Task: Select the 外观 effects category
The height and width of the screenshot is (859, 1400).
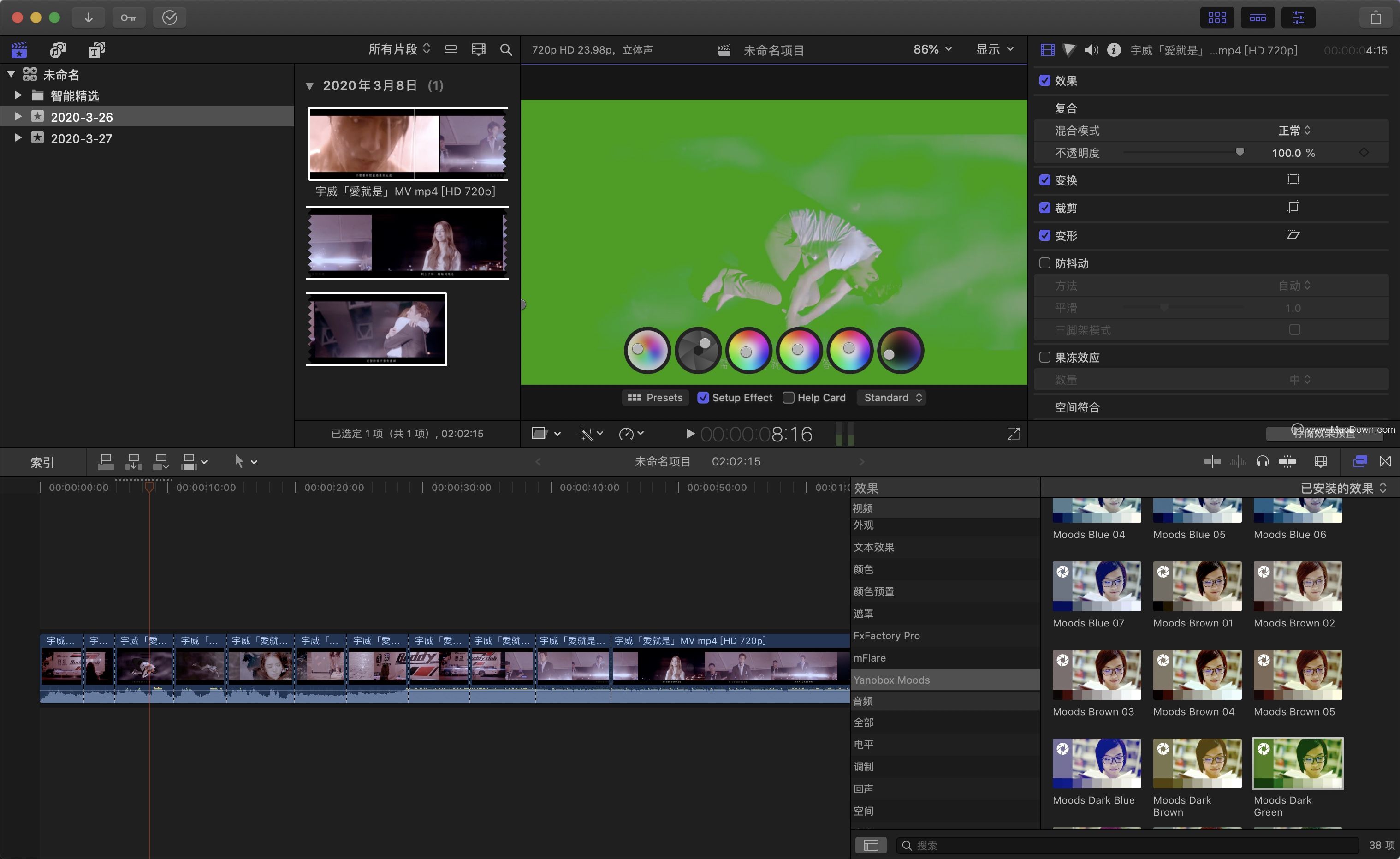Action: click(x=945, y=525)
